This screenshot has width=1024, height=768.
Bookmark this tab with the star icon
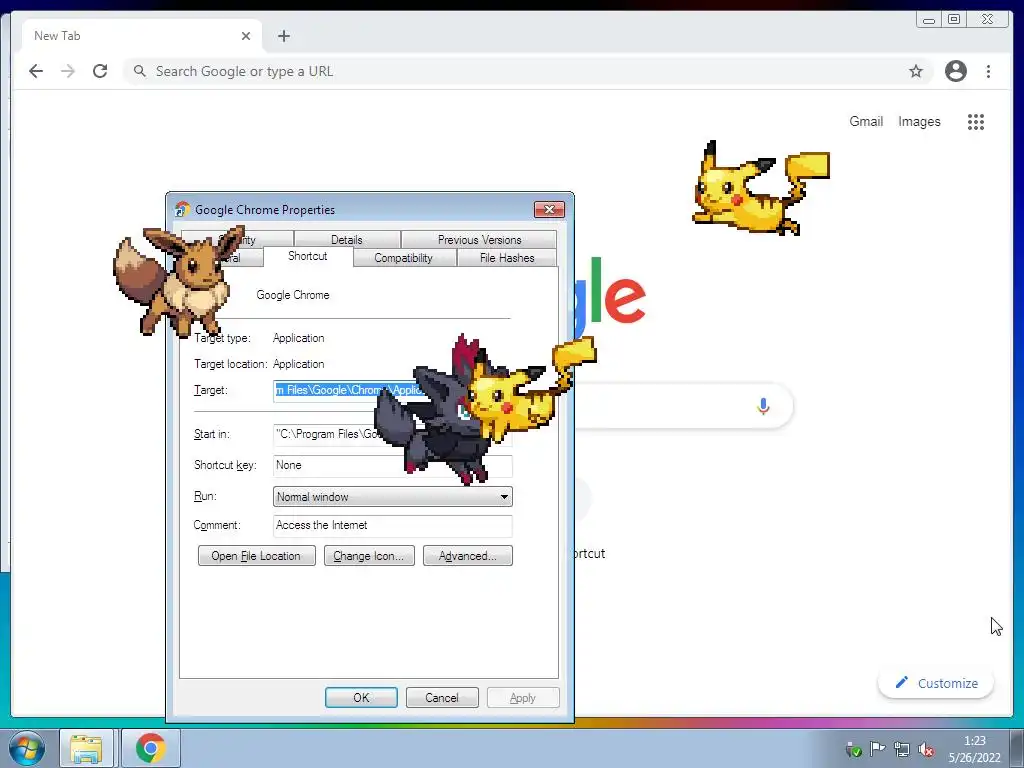(x=916, y=71)
